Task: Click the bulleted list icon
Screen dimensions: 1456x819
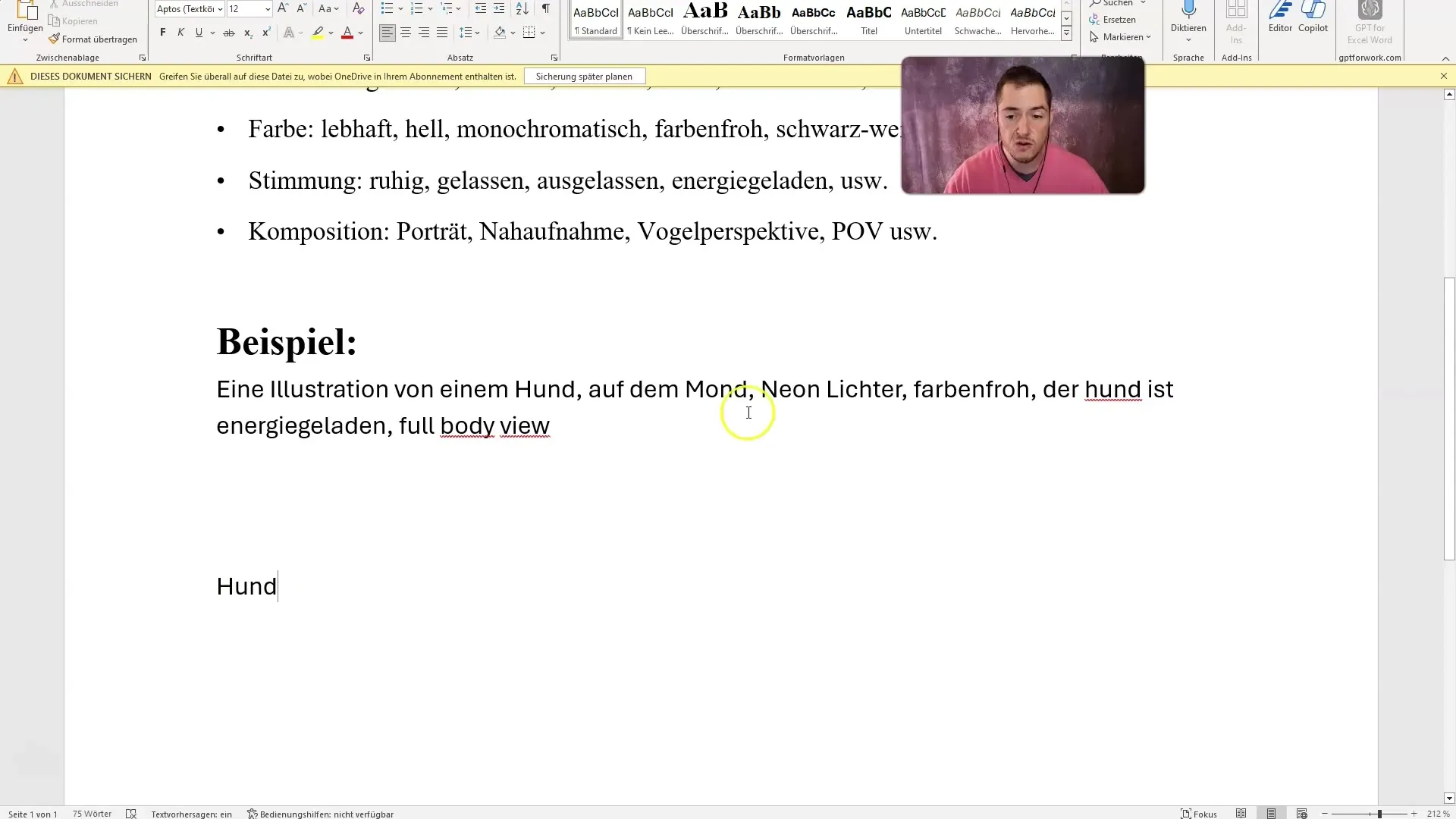Action: pos(387,9)
